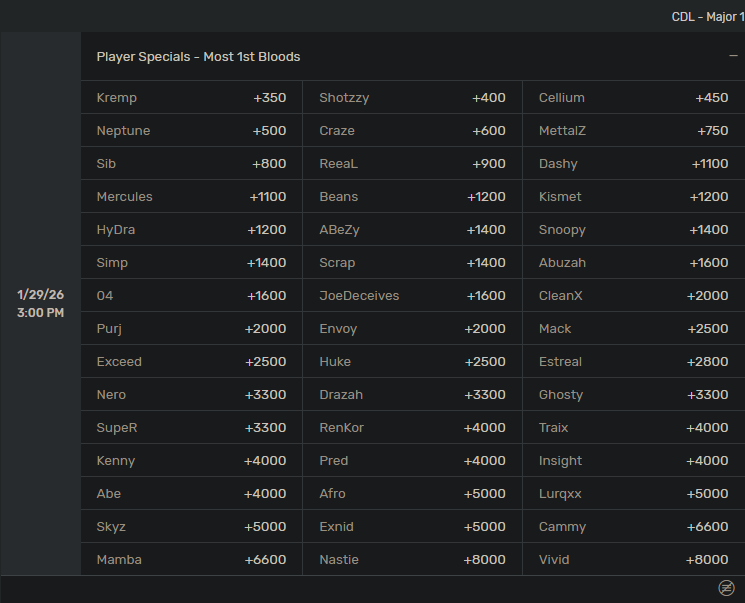Select Estreal +2800 option
This screenshot has height=603, width=745.
click(633, 362)
